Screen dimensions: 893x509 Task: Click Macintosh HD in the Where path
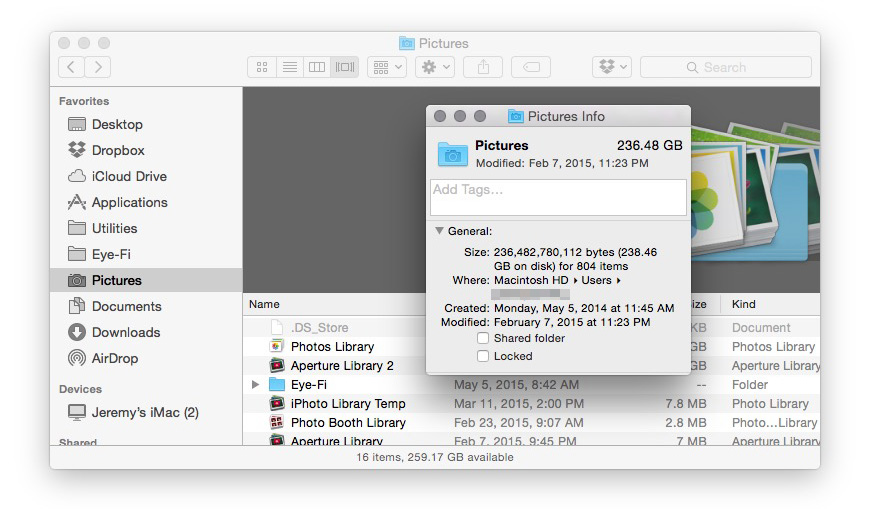point(531,280)
